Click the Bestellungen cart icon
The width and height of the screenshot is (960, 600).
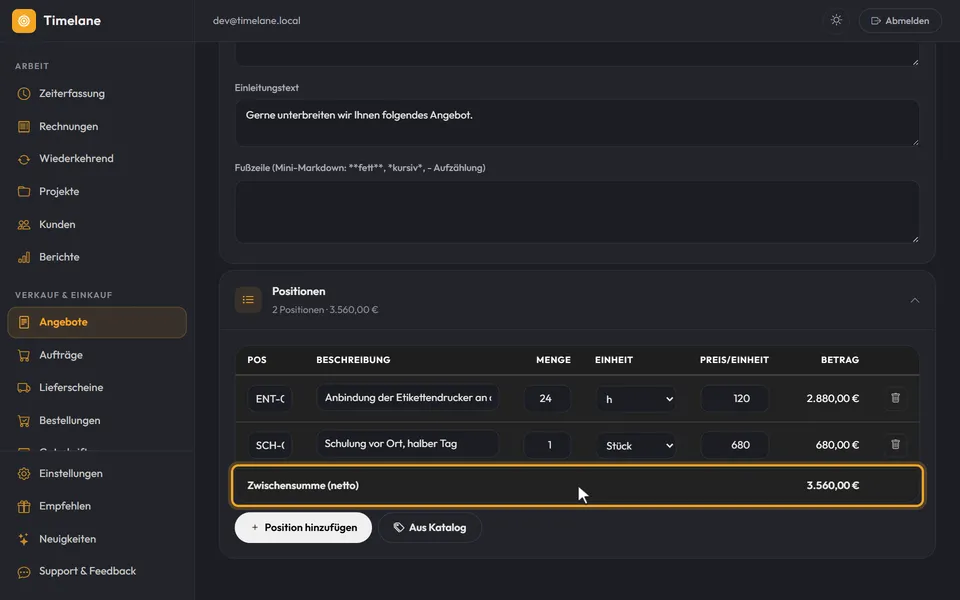tap(24, 421)
